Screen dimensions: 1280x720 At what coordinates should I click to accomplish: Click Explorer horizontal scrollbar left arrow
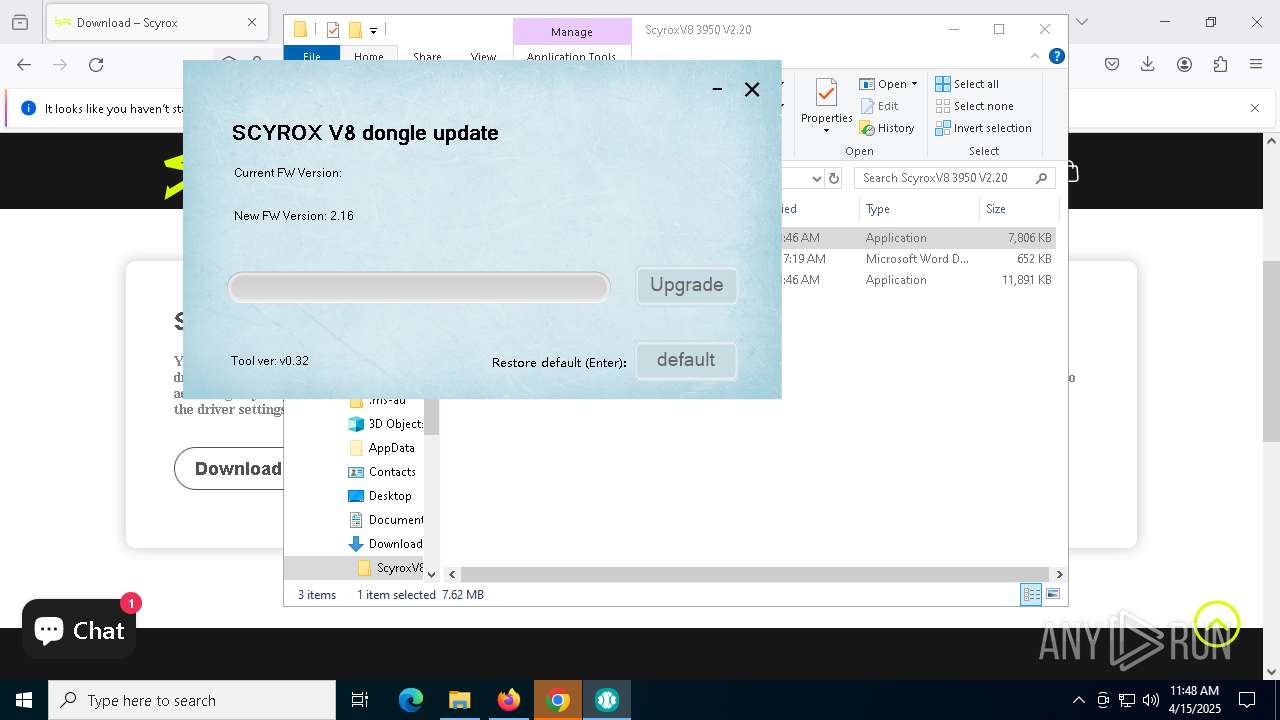[452, 574]
